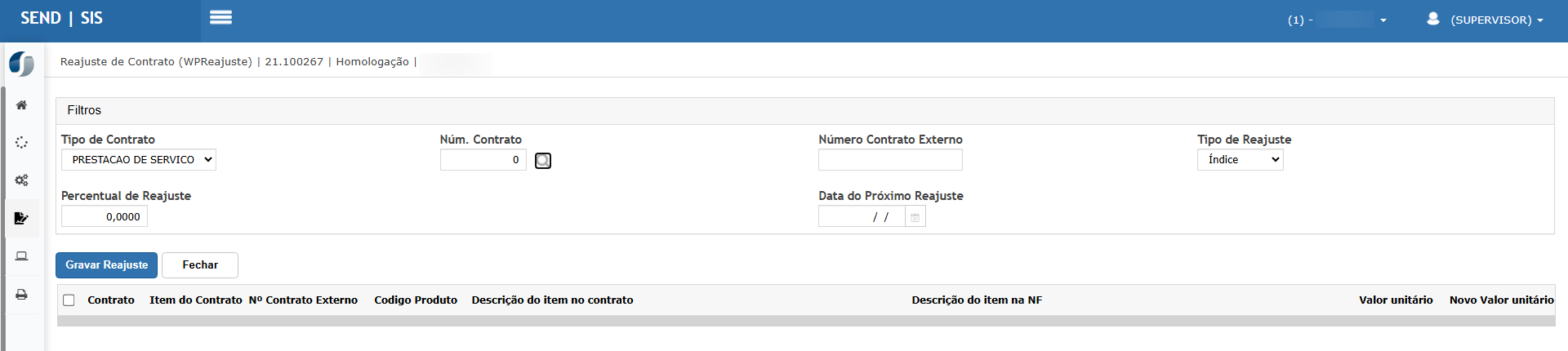
Task: Click the hamburger menu icon
Action: pyautogui.click(x=220, y=18)
